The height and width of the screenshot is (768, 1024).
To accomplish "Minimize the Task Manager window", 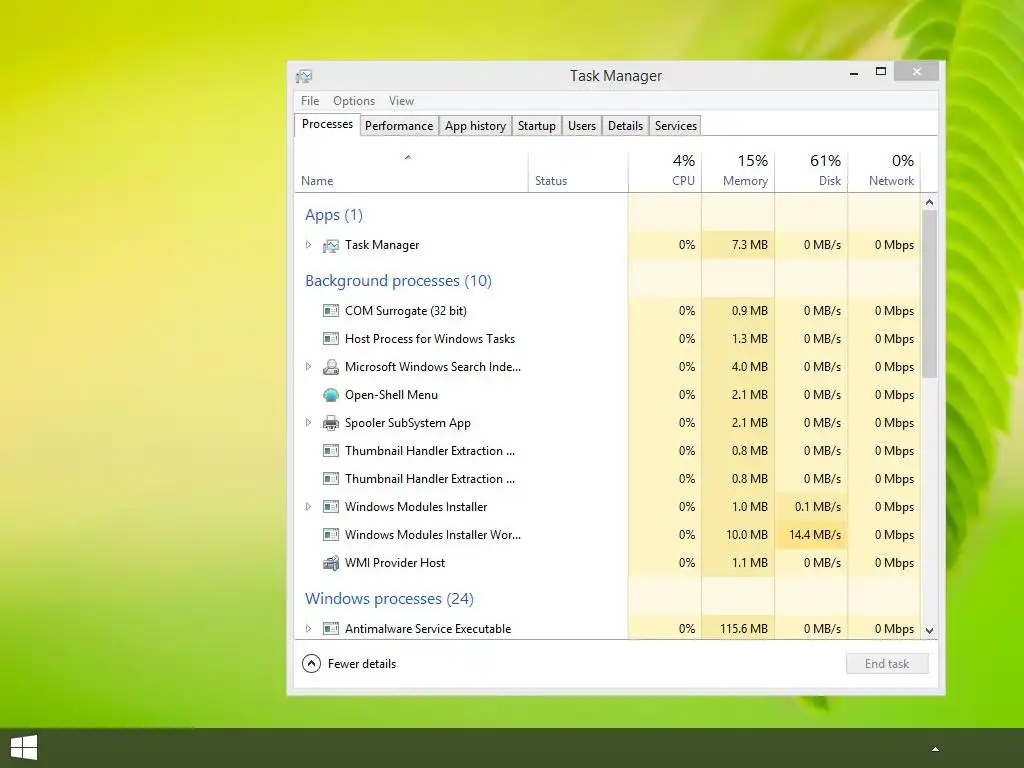I will pyautogui.click(x=854, y=73).
